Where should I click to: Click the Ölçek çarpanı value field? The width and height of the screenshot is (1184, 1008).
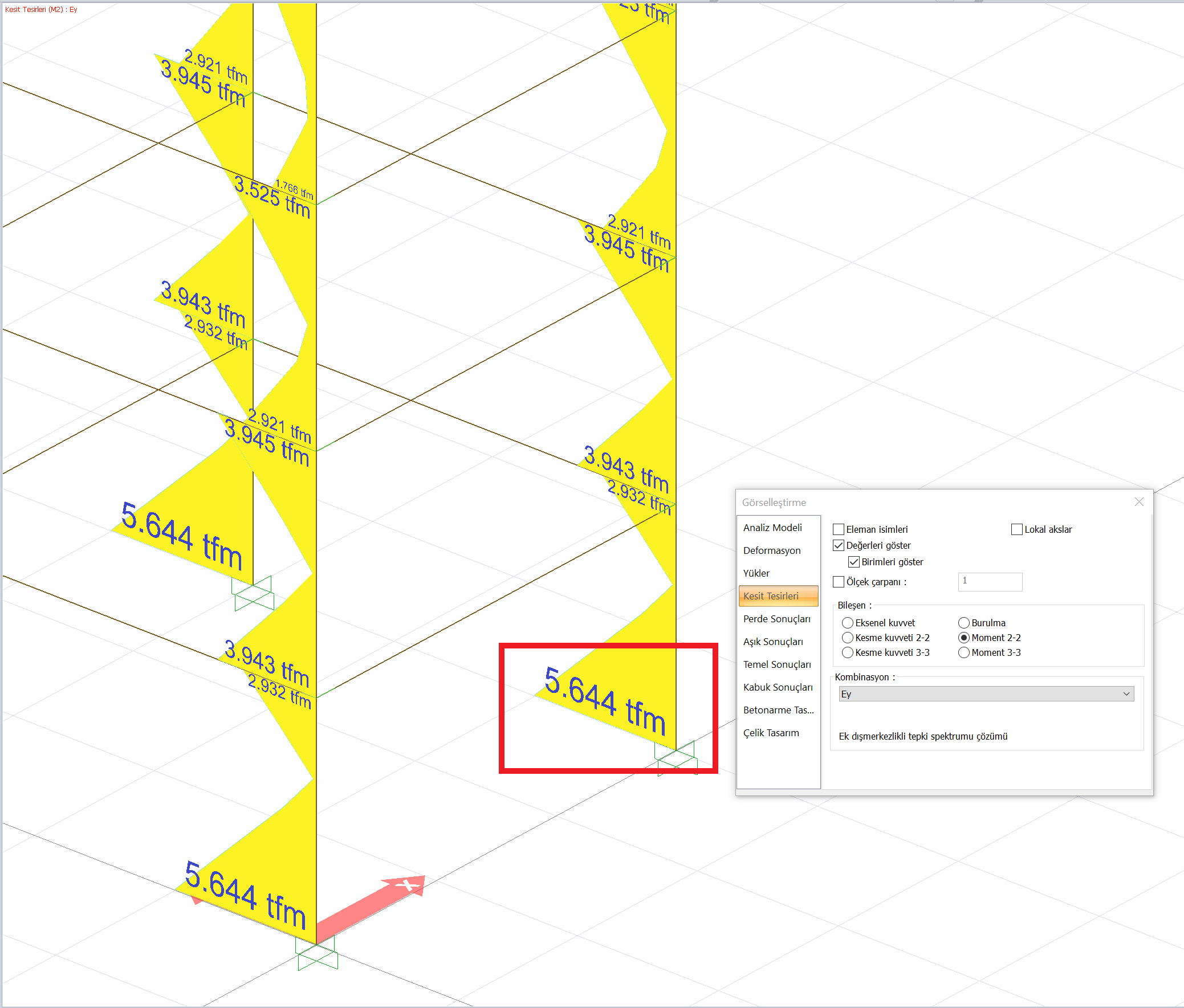click(989, 581)
